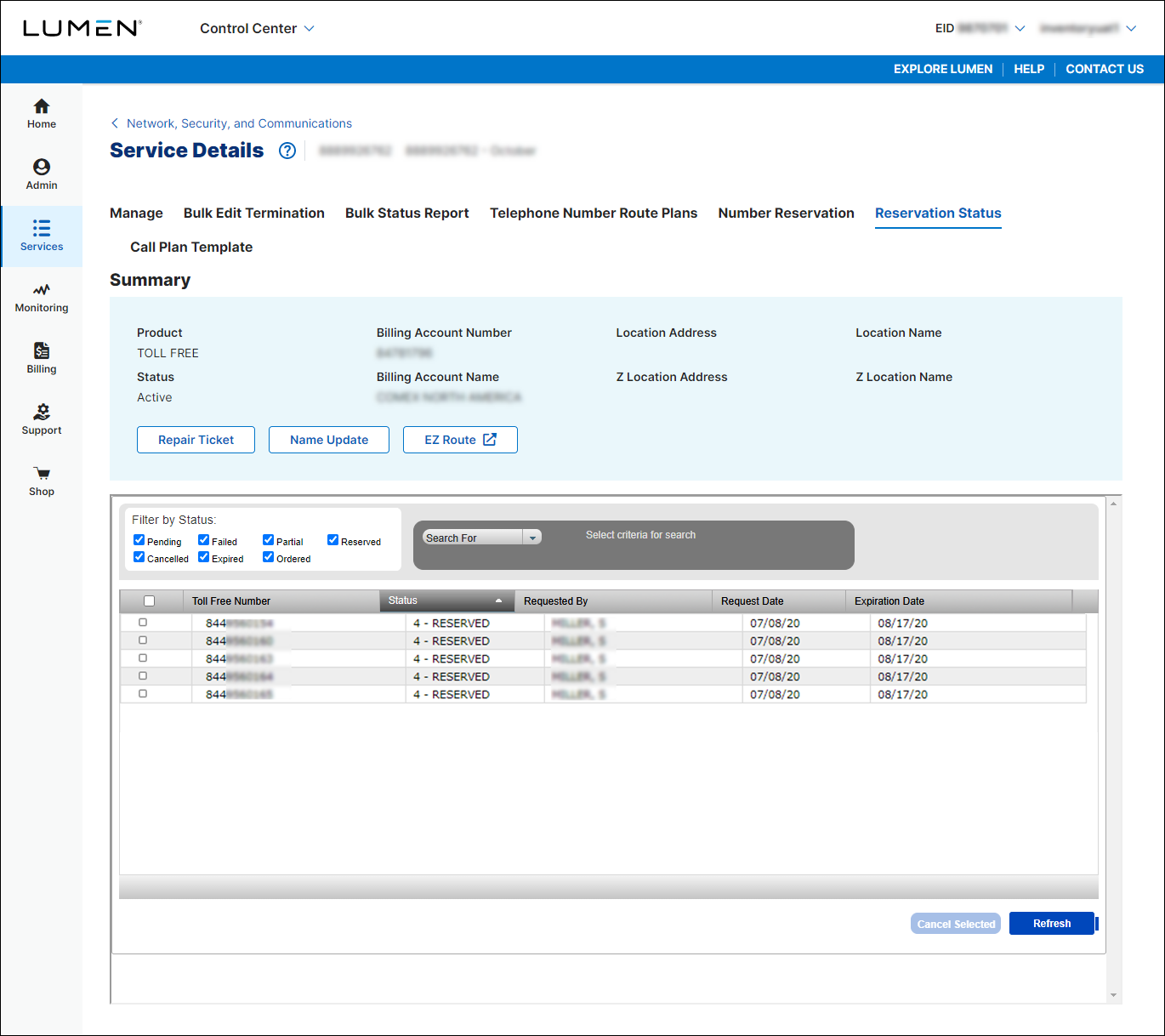1165x1036 pixels.
Task: Open Billing invoice icon
Action: coord(42,350)
